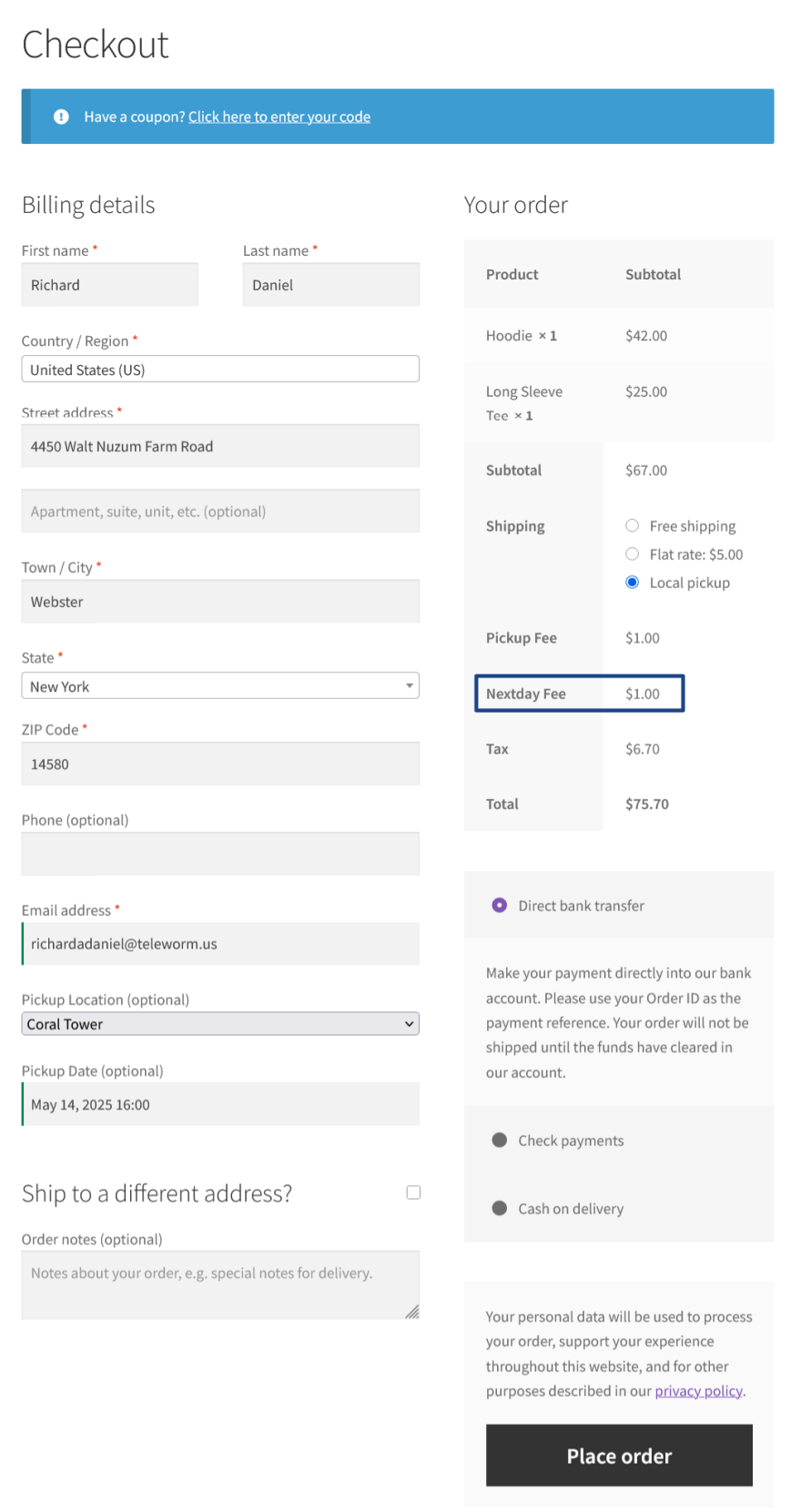Click the coupon info exclamation icon
Viewport: 811px width, 1512px height.
click(x=61, y=117)
